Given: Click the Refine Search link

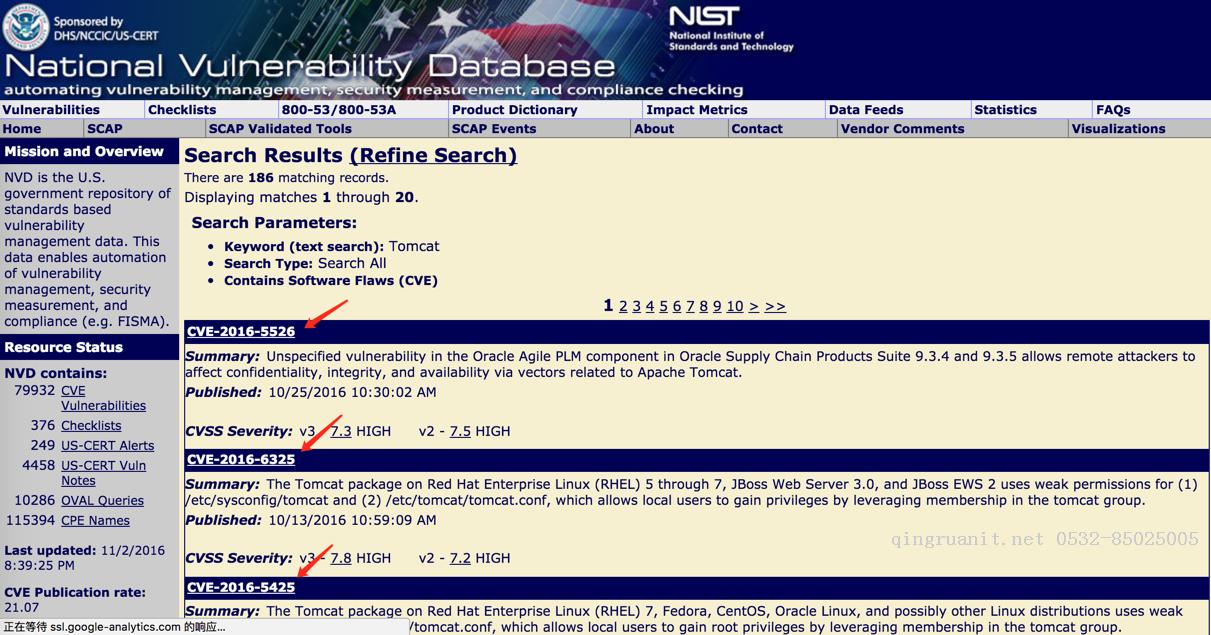Looking at the screenshot, I should (433, 156).
